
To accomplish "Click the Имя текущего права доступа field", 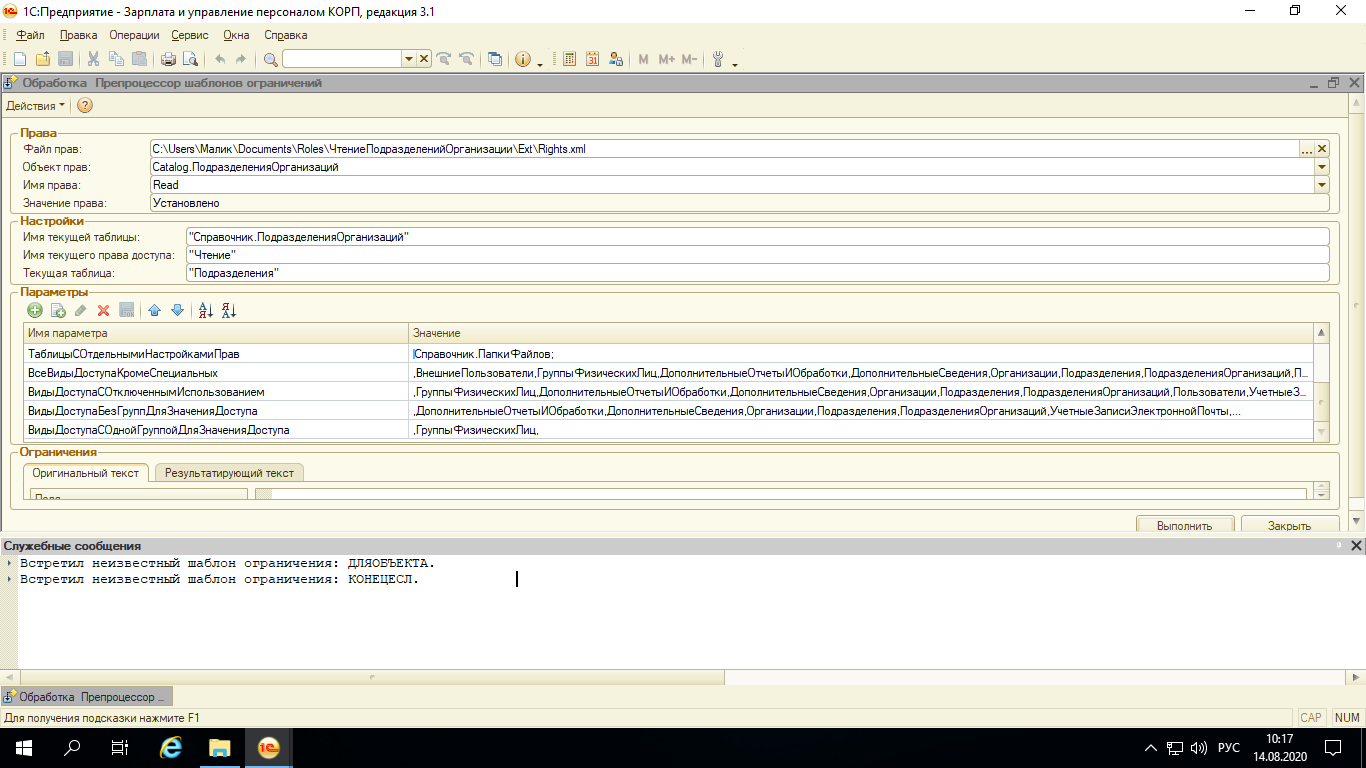I will 757,255.
